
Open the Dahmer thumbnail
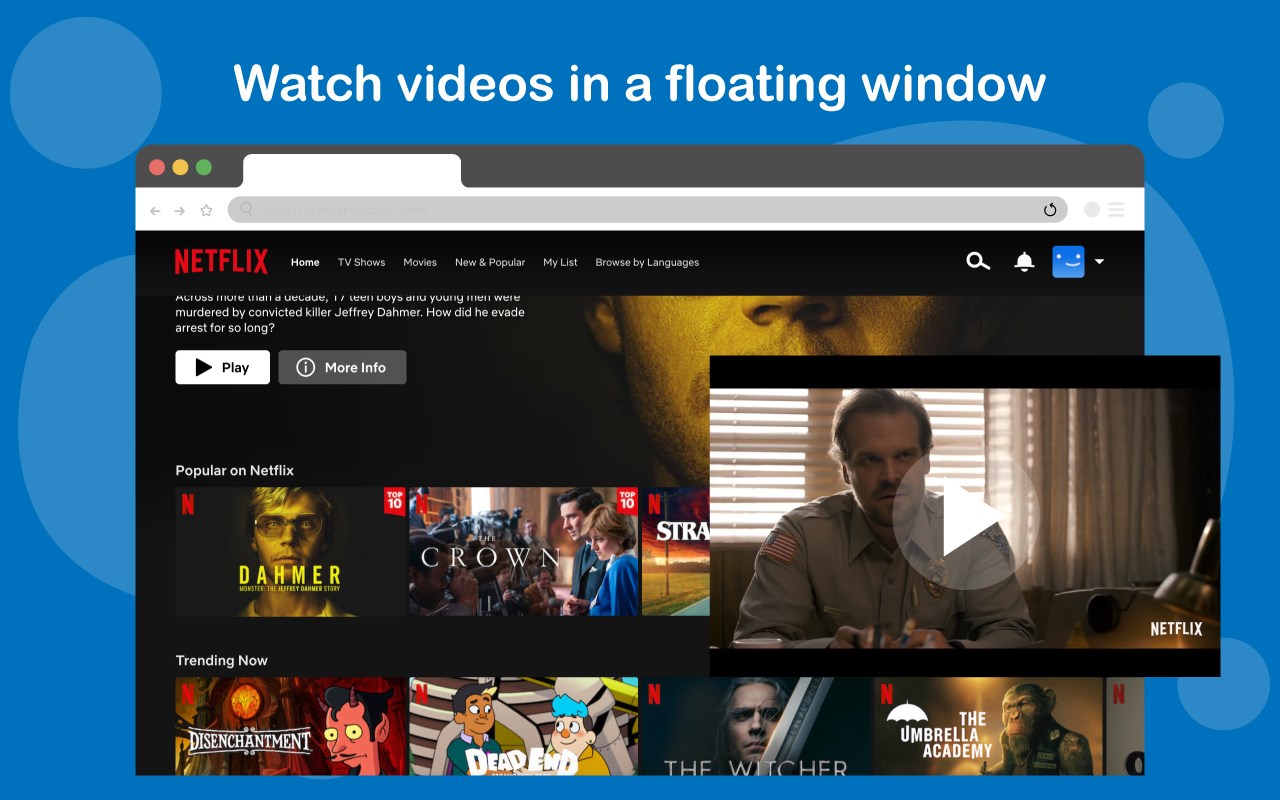click(290, 551)
